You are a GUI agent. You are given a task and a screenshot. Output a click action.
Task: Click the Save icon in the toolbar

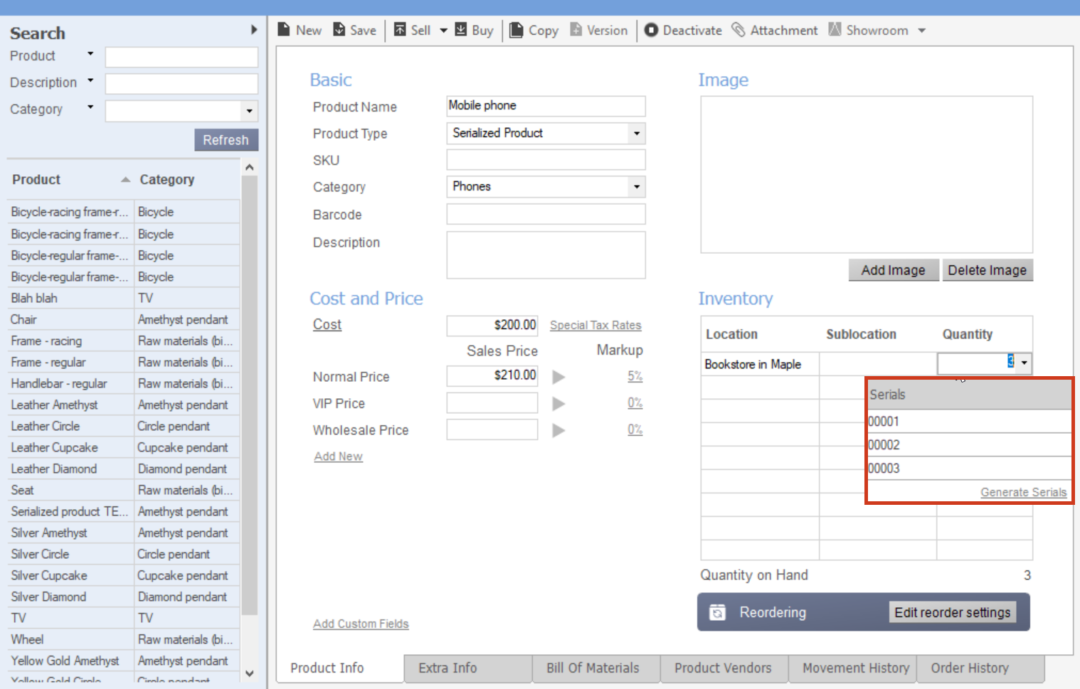click(x=340, y=29)
